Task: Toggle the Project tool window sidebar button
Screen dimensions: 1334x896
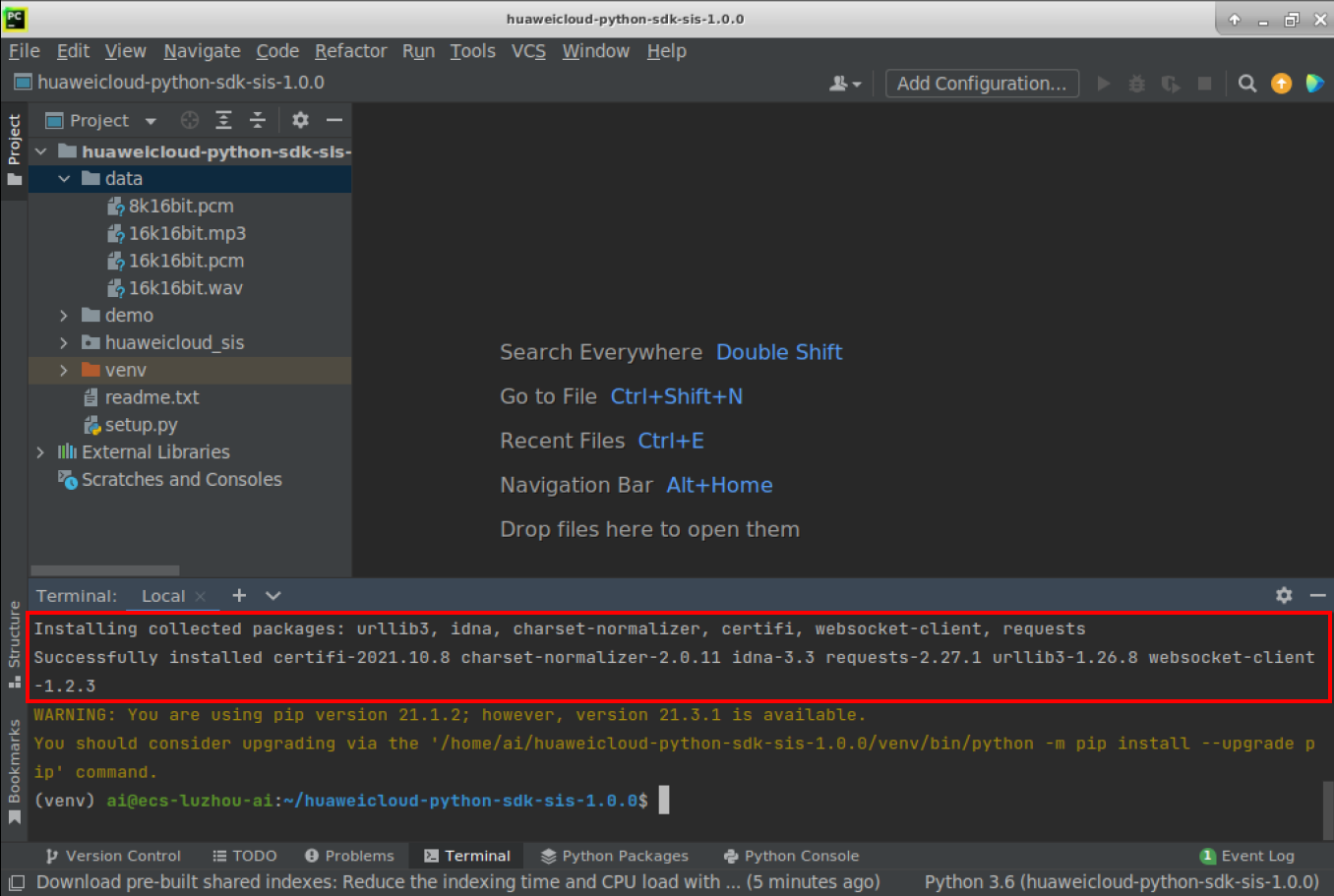Action: tap(14, 149)
